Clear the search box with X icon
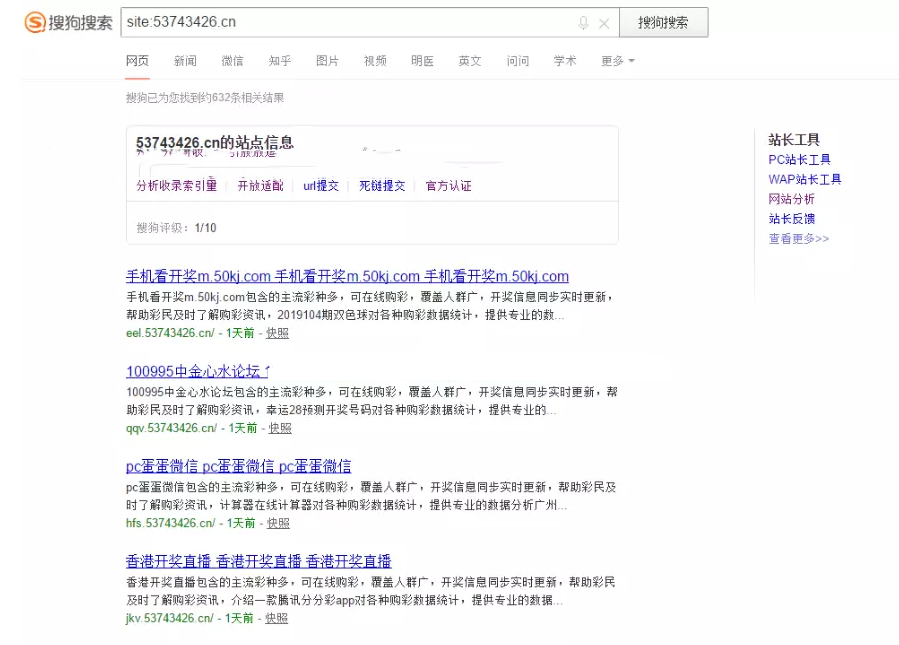This screenshot has width=899, height=645. click(x=604, y=24)
